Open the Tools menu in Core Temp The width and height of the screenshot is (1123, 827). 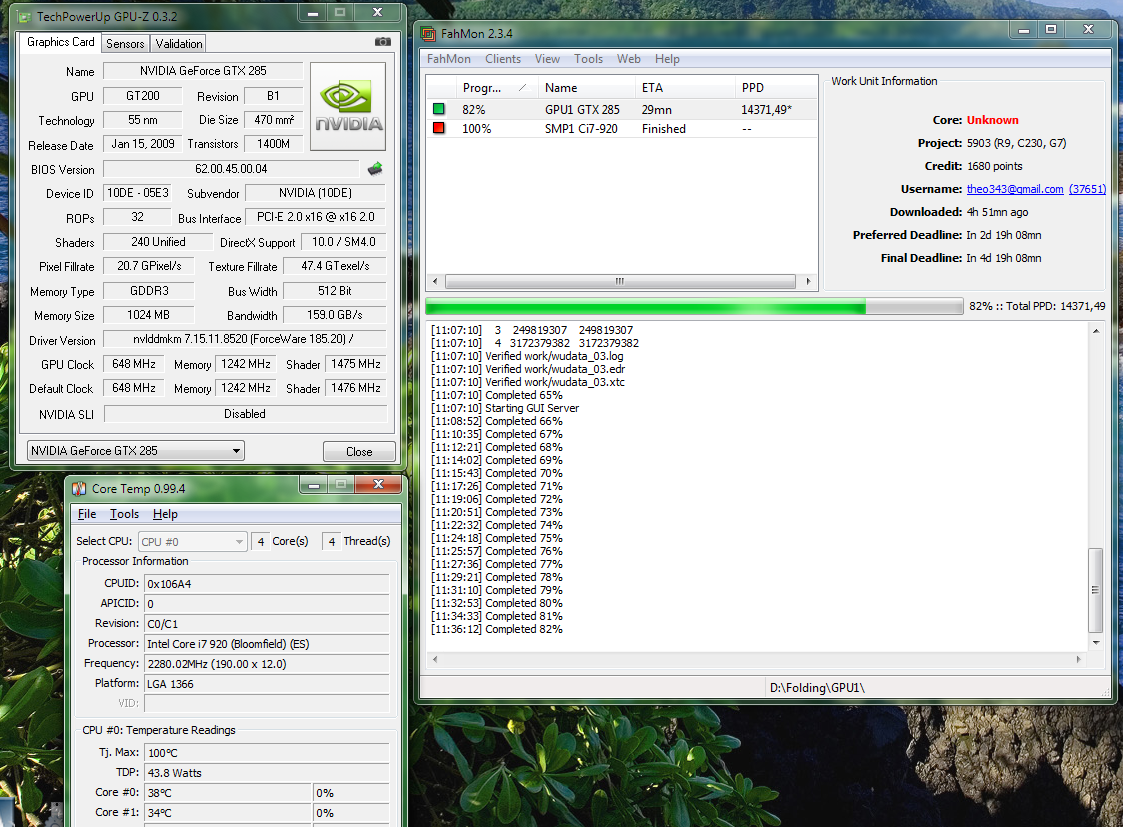(x=125, y=514)
